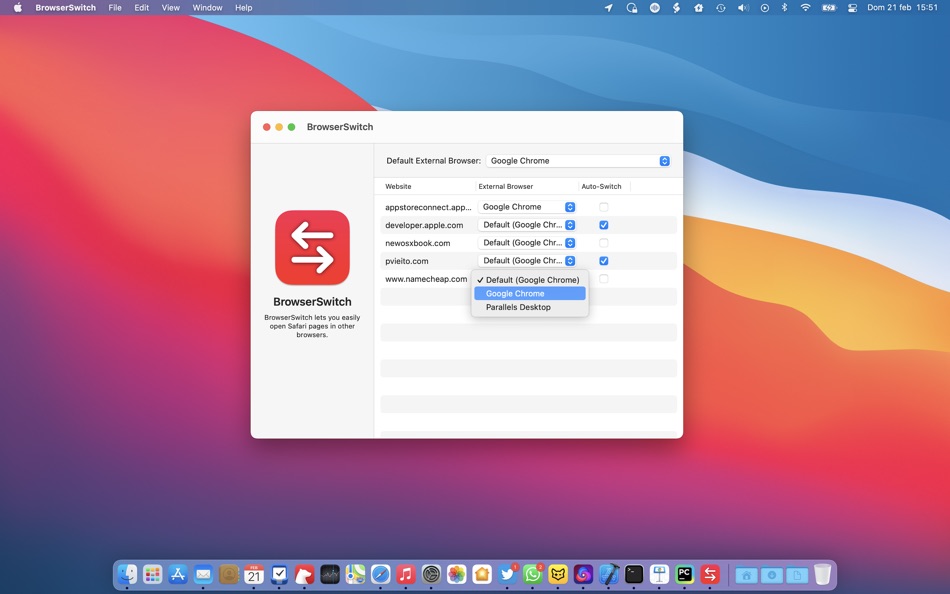This screenshot has width=950, height=594.
Task: Click the Website column header
Action: point(428,186)
